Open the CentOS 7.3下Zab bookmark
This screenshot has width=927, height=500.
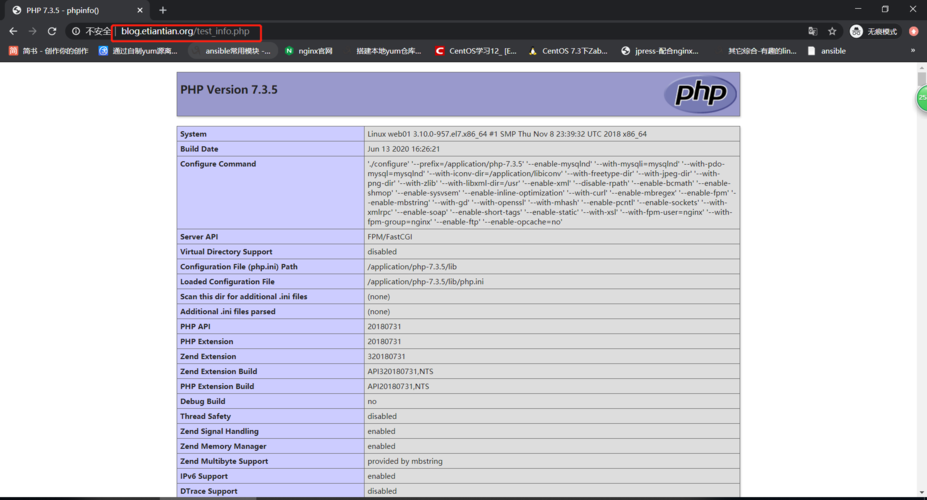point(568,51)
